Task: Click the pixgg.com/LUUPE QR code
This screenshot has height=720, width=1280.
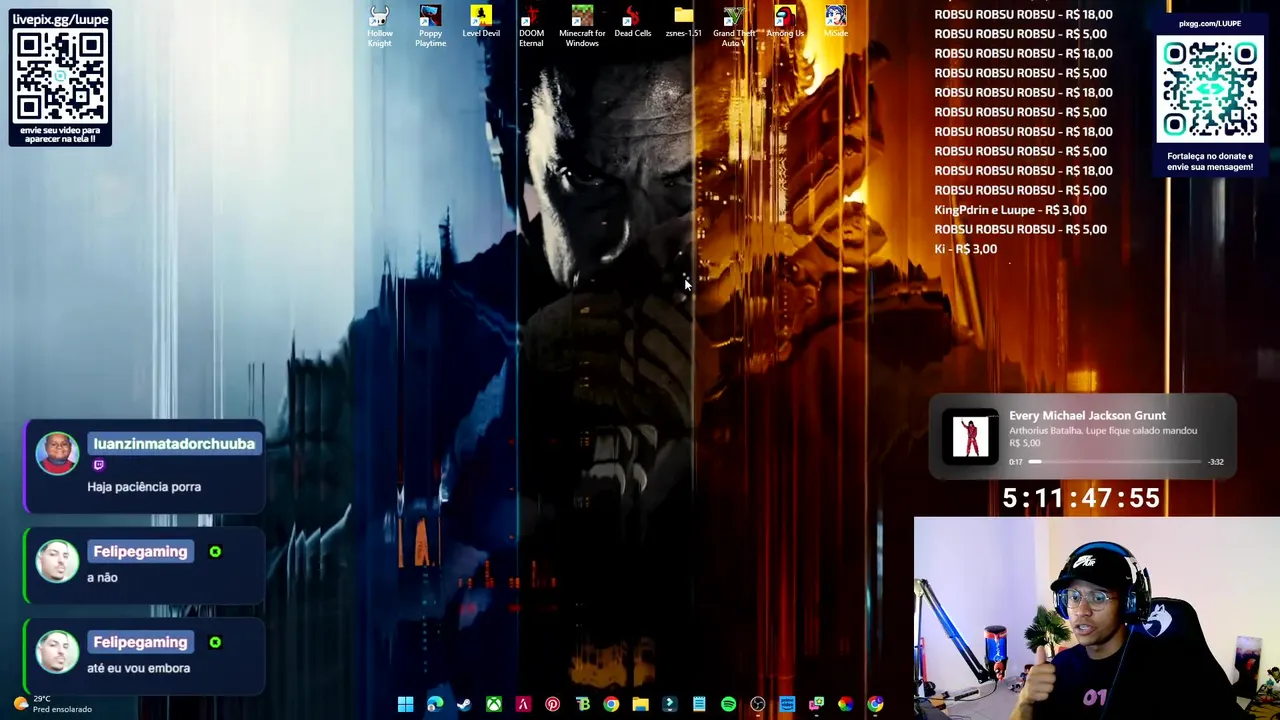Action: point(1209,89)
